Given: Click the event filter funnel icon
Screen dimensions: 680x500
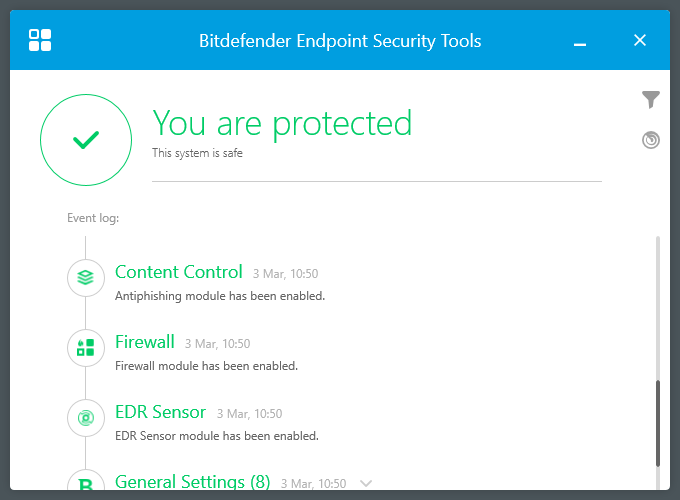Looking at the screenshot, I should [x=651, y=99].
